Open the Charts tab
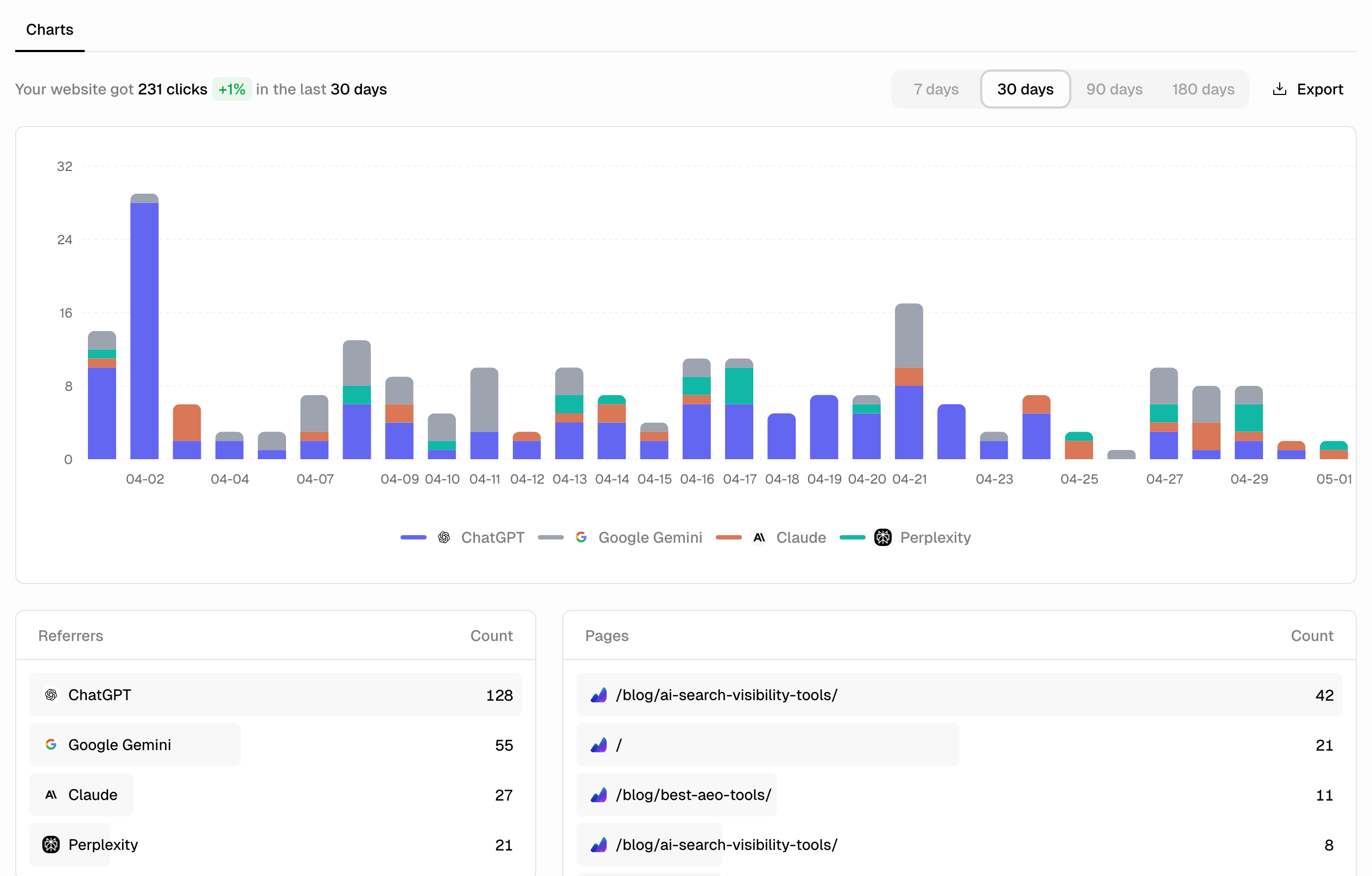The image size is (1372, 876). (x=49, y=30)
